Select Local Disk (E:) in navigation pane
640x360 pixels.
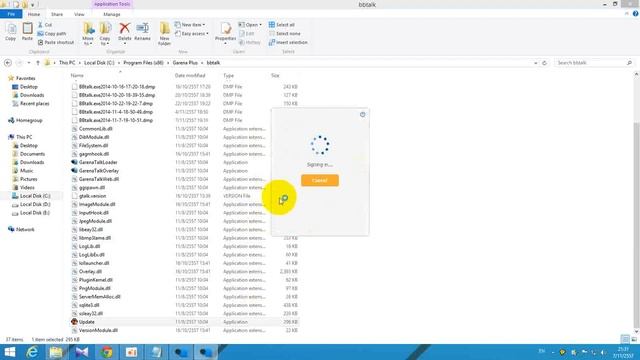35,213
